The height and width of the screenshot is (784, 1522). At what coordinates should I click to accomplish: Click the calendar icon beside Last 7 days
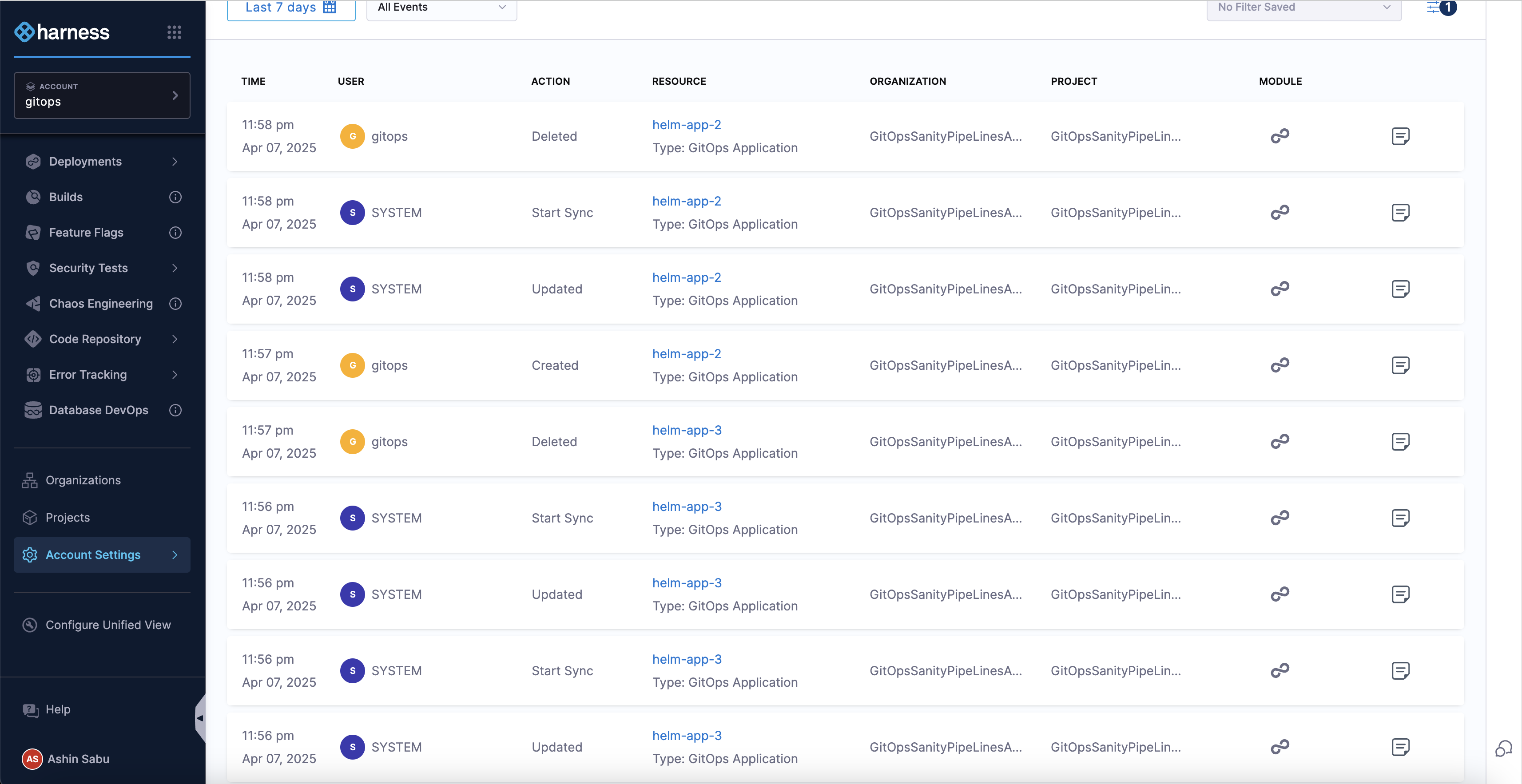point(329,7)
